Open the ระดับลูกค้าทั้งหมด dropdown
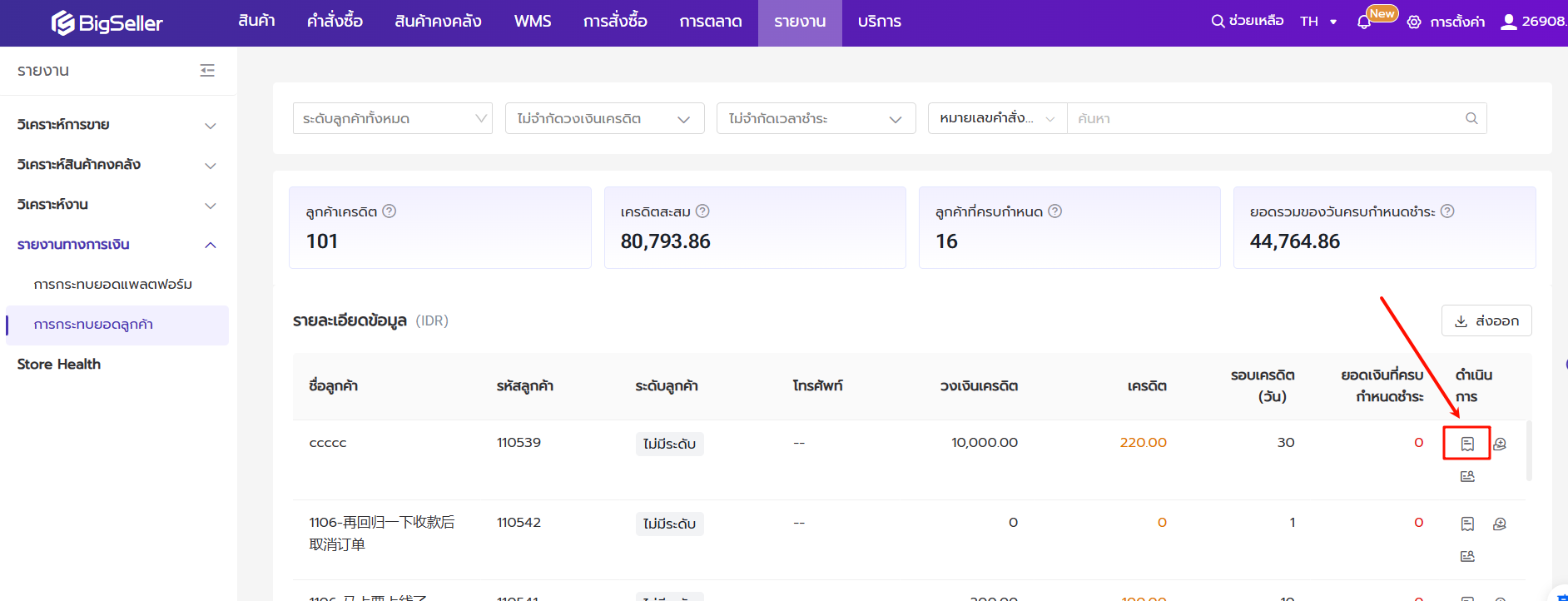Viewport: 1568px width, 601px height. [392, 118]
